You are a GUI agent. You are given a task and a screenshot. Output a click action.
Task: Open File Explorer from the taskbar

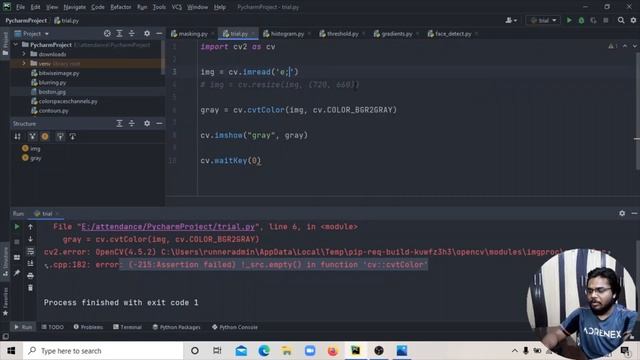pos(287,351)
